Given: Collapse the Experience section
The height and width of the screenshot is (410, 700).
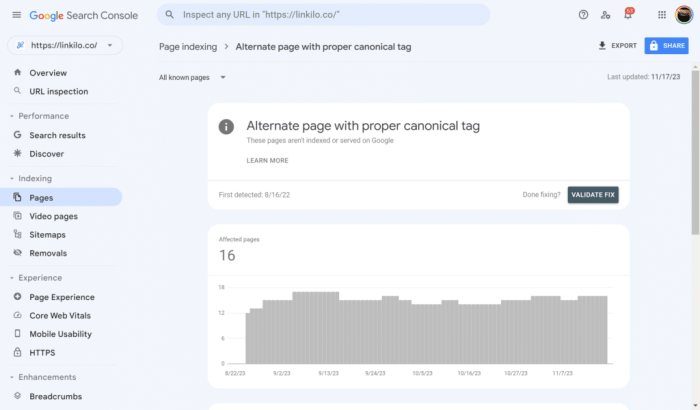Looking at the screenshot, I should (x=12, y=278).
